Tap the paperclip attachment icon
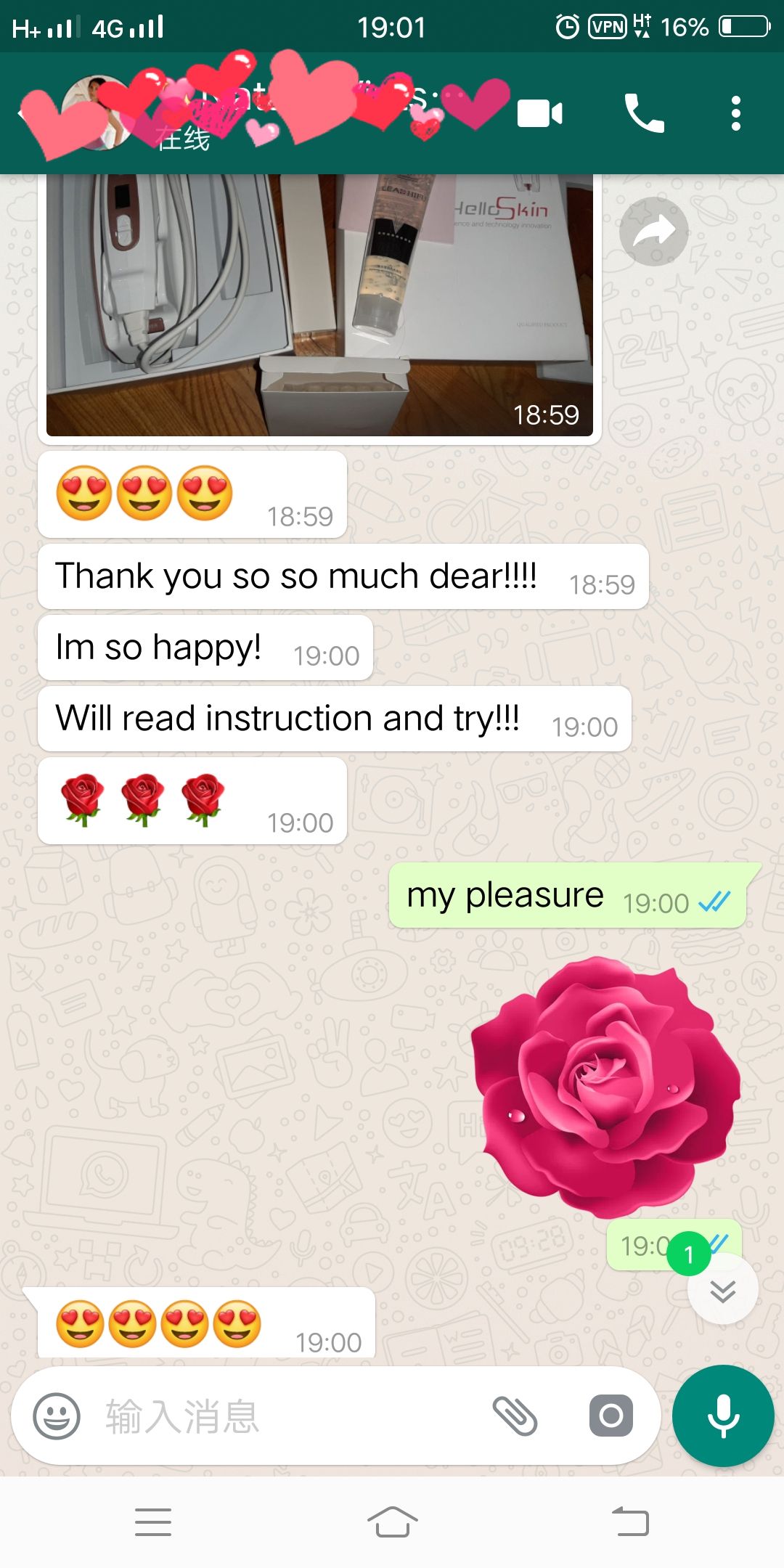784x1568 pixels. 515,1416
